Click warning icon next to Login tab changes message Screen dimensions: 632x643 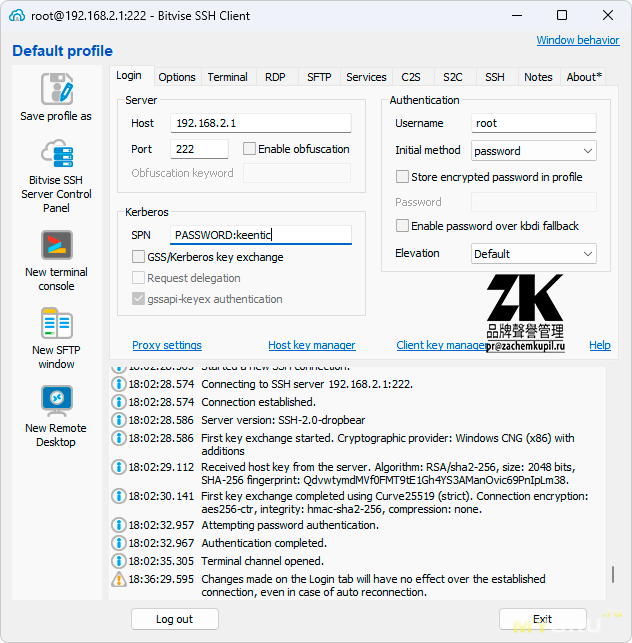coord(119,579)
